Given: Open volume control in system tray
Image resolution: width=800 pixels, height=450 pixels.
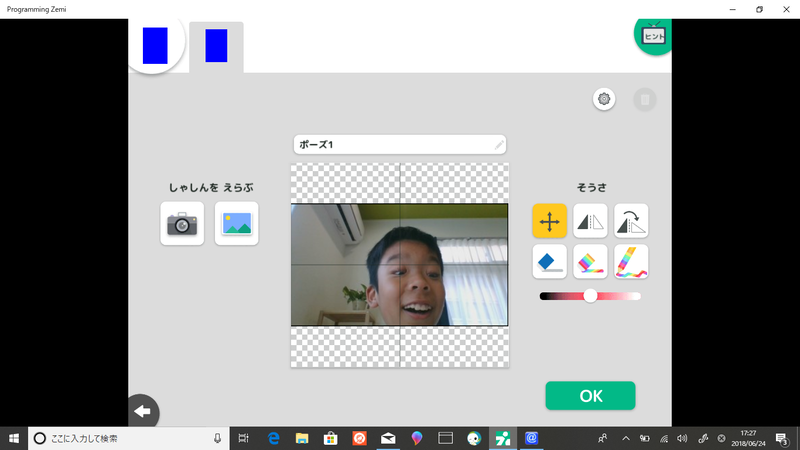Looking at the screenshot, I should pyautogui.click(x=682, y=438).
